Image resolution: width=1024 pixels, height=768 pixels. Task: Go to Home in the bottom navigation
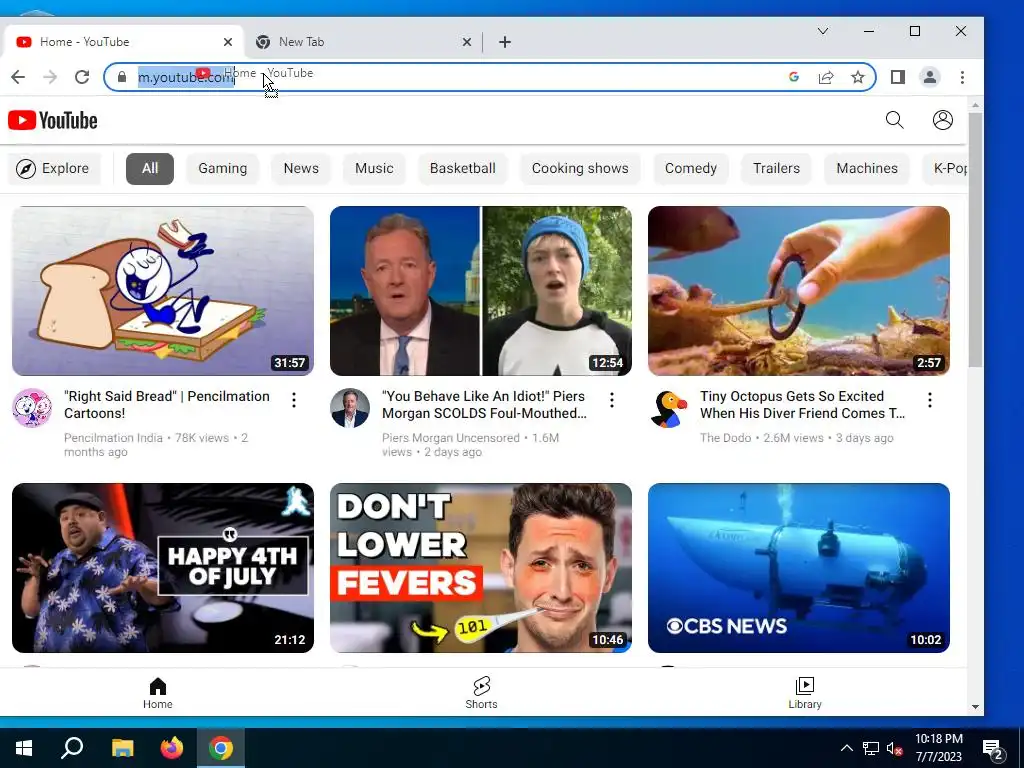click(x=158, y=693)
